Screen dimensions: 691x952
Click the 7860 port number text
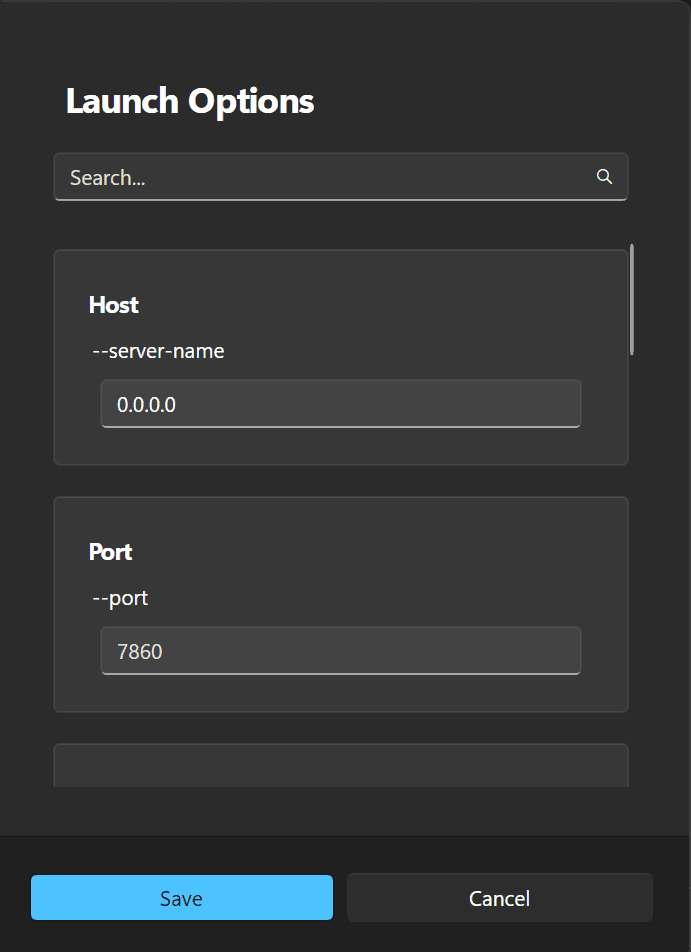pyautogui.click(x=140, y=651)
